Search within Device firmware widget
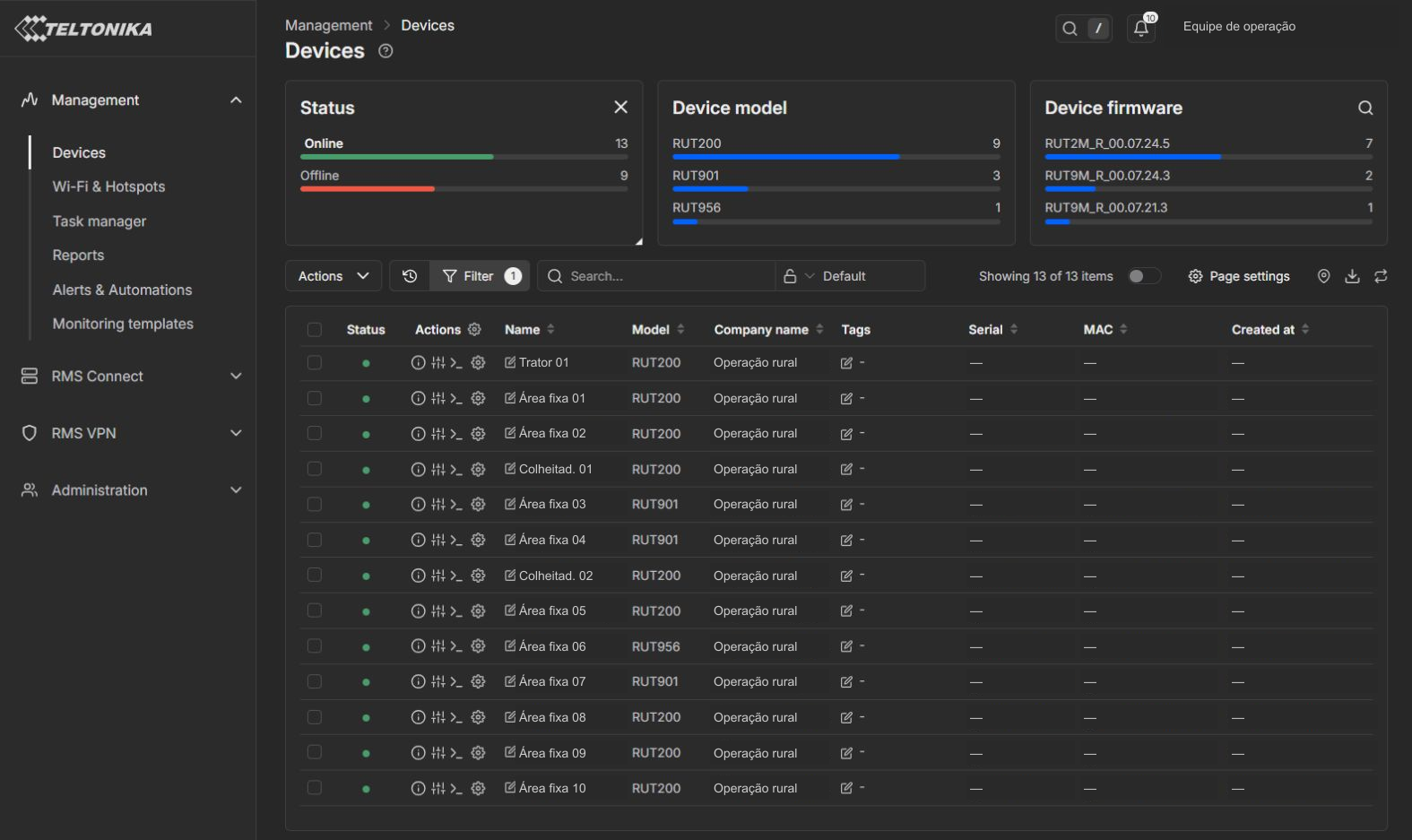 [x=1365, y=108]
